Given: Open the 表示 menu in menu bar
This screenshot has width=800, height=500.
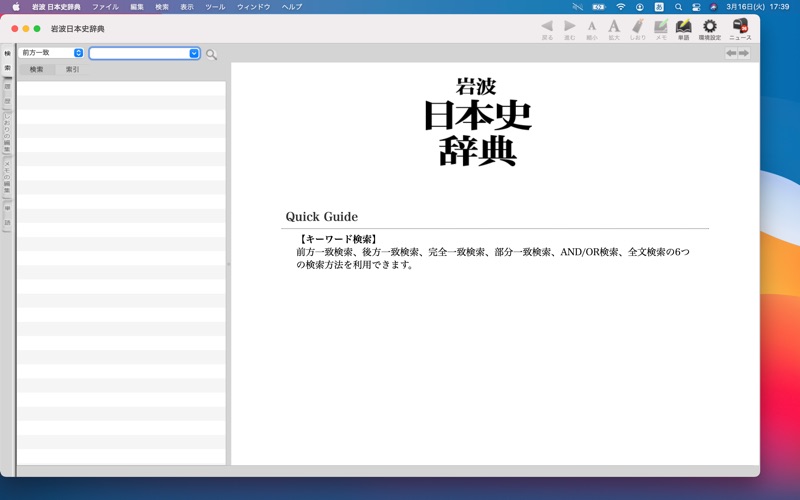Looking at the screenshot, I should (x=187, y=7).
